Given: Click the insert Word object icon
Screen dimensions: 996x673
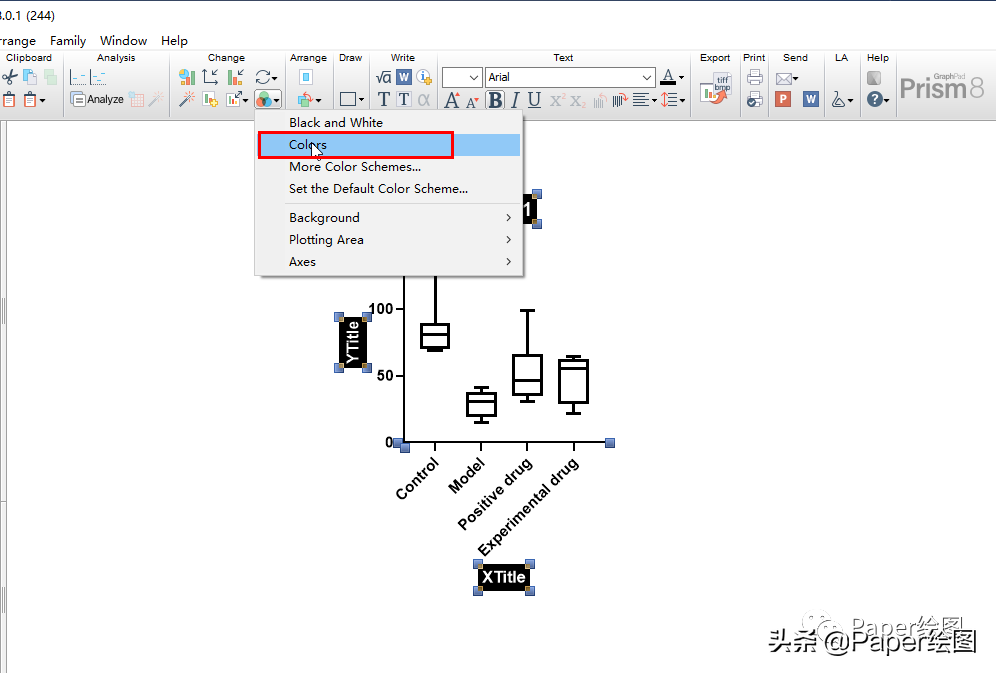Looking at the screenshot, I should [x=403, y=77].
